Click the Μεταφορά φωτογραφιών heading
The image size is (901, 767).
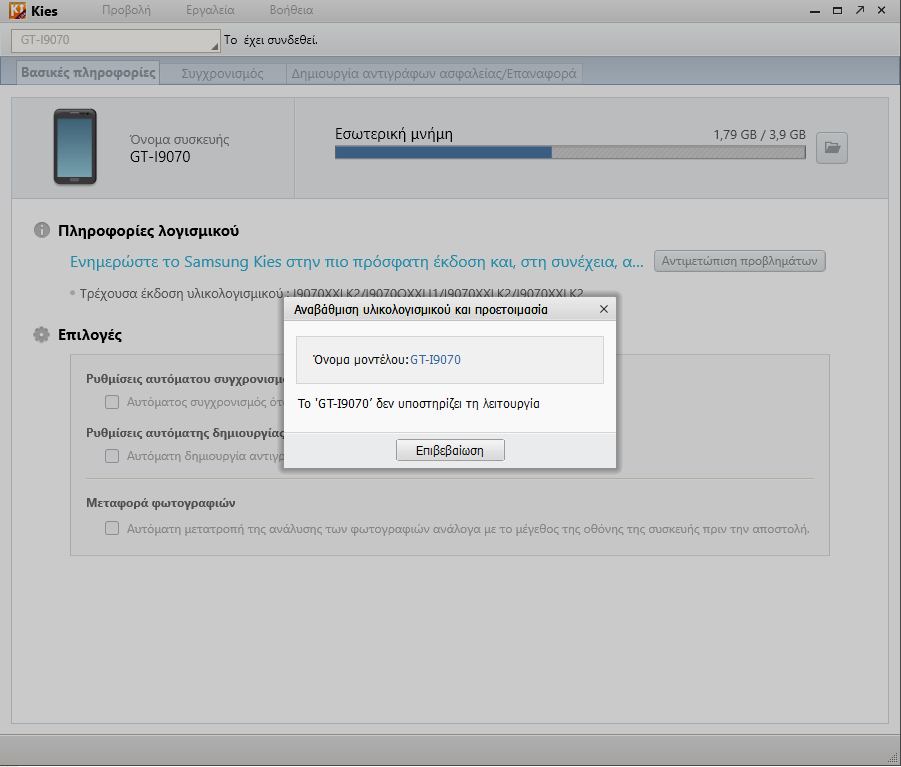pos(161,503)
